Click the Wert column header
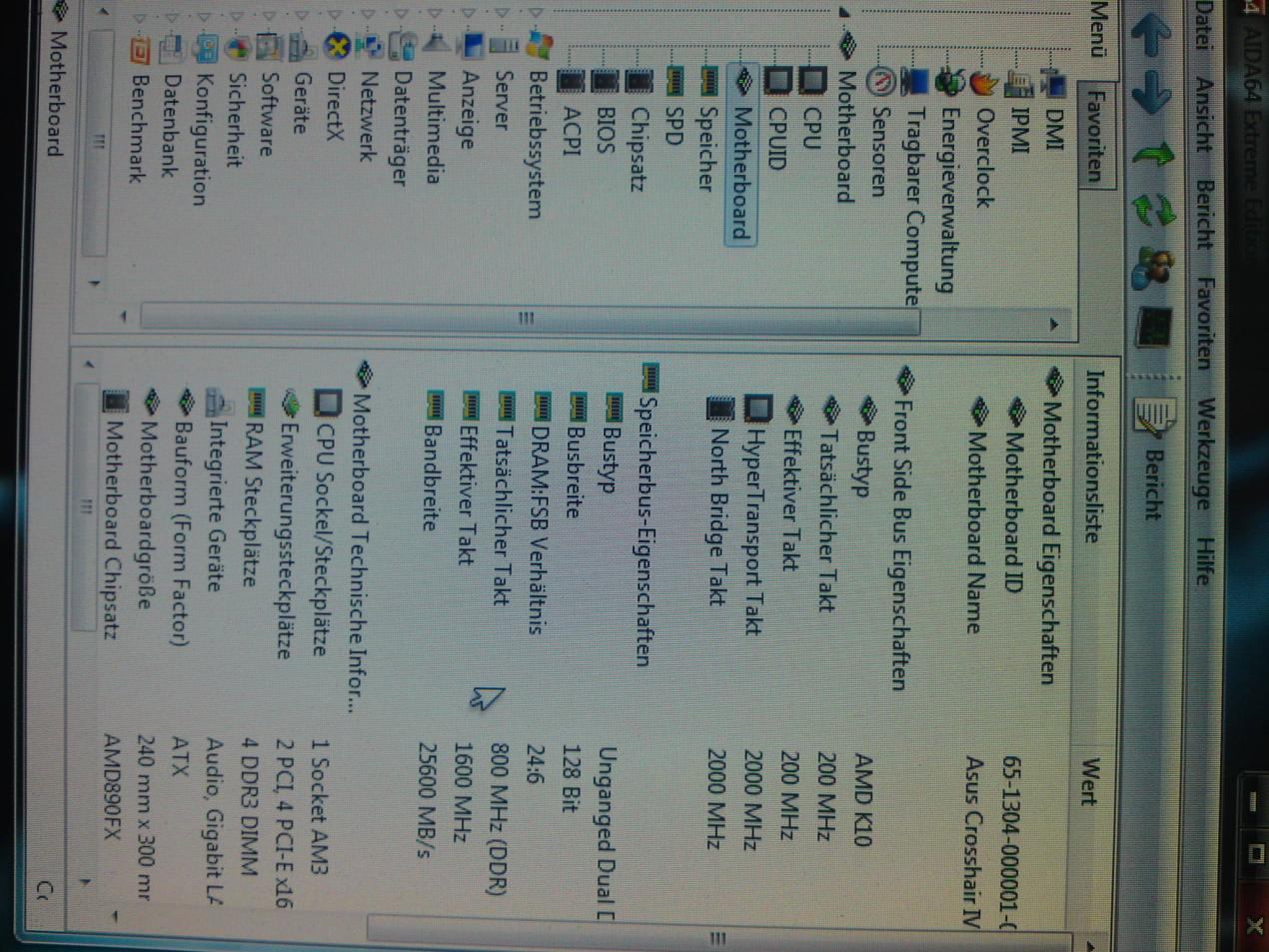Screen dimensions: 1269x952 (x=1090, y=782)
